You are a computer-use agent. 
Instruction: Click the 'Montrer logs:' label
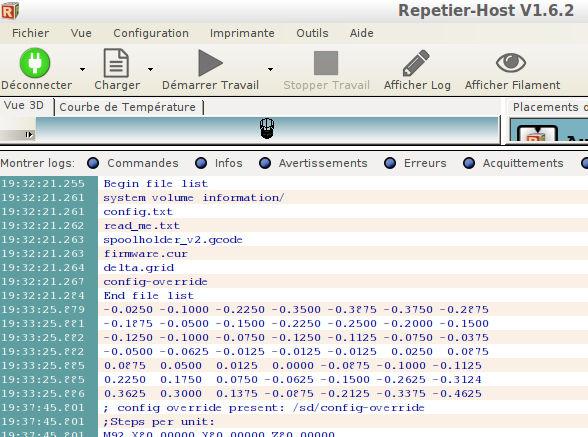(x=38, y=163)
